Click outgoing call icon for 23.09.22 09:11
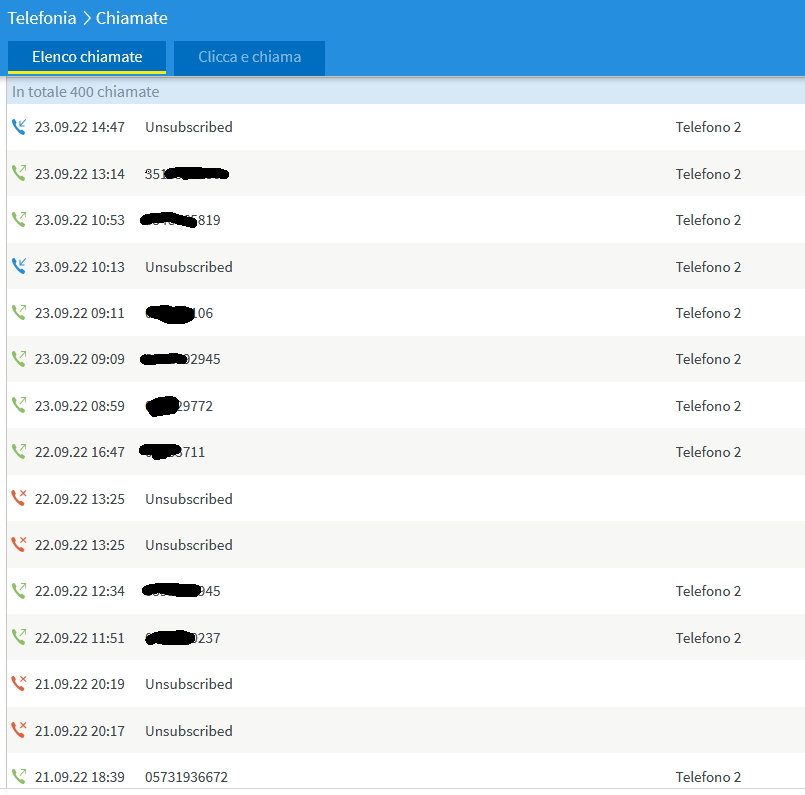The width and height of the screenshot is (805, 795). pos(19,313)
